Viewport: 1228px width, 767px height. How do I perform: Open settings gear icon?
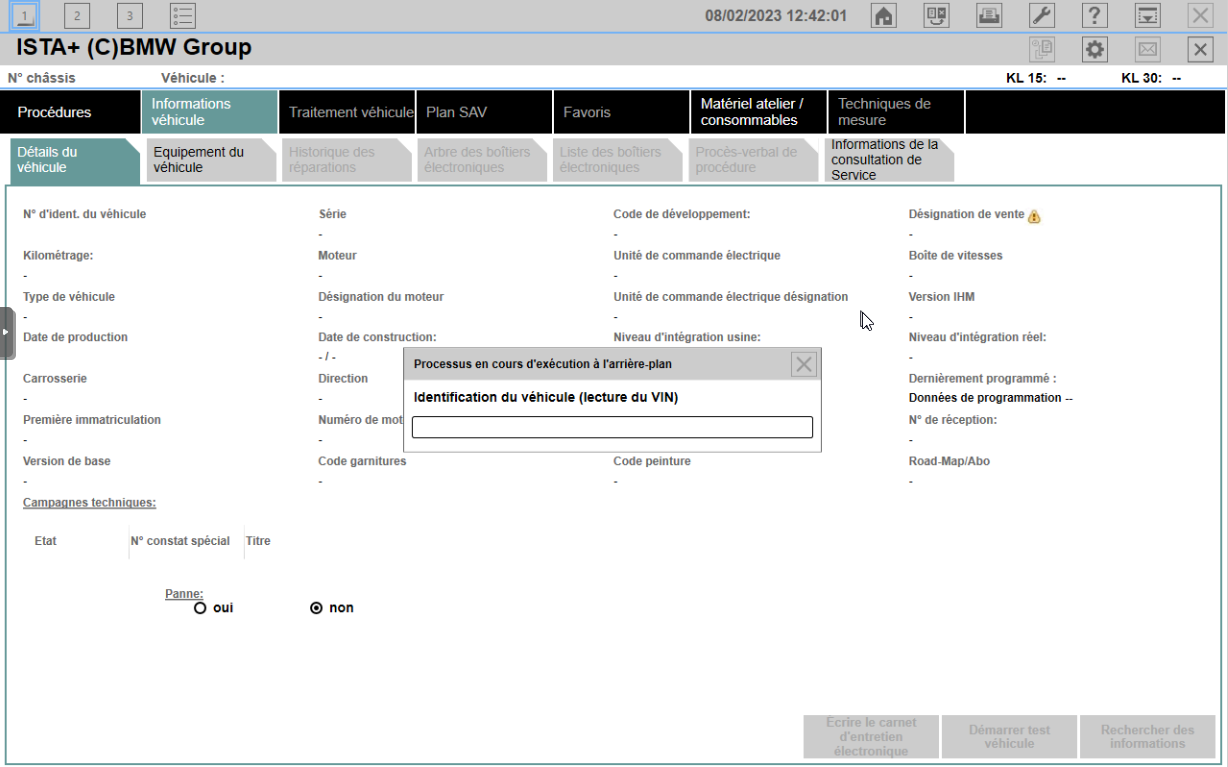pyautogui.click(x=1095, y=49)
